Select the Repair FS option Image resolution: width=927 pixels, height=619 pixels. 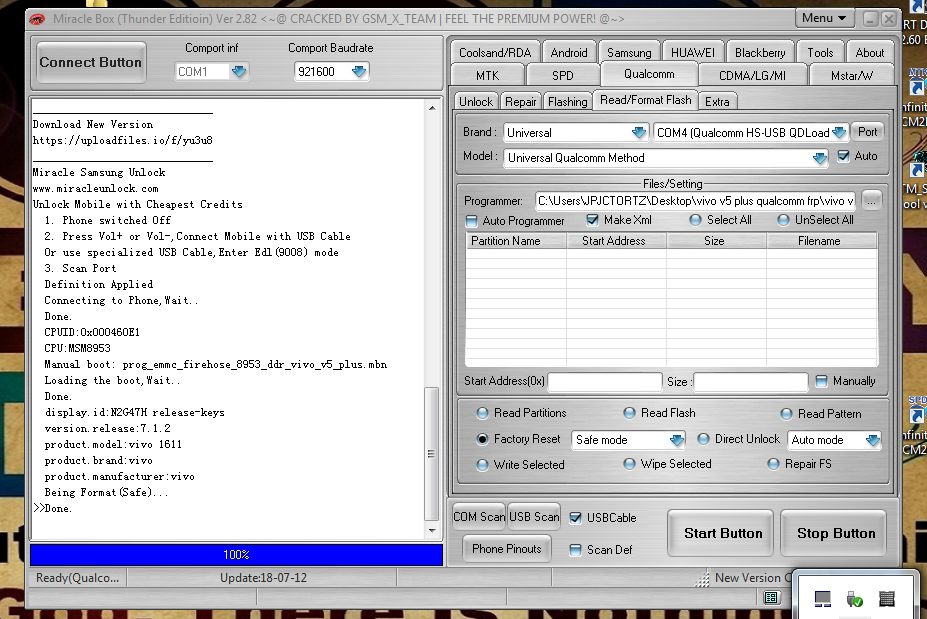(x=773, y=464)
